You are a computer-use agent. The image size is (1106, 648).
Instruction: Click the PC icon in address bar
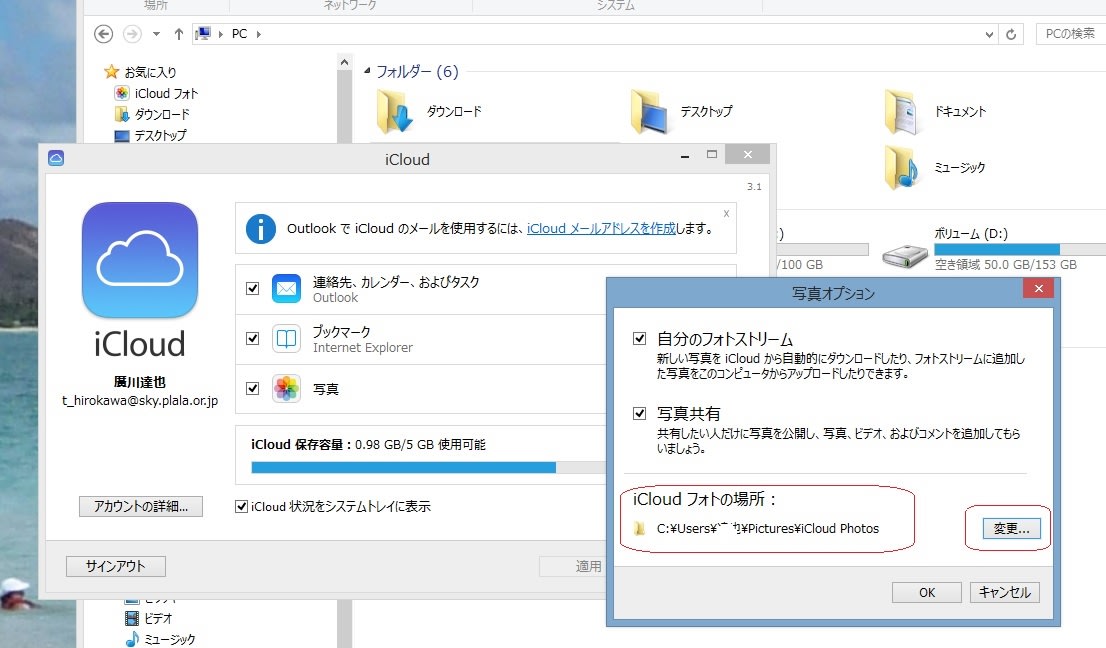[x=203, y=33]
